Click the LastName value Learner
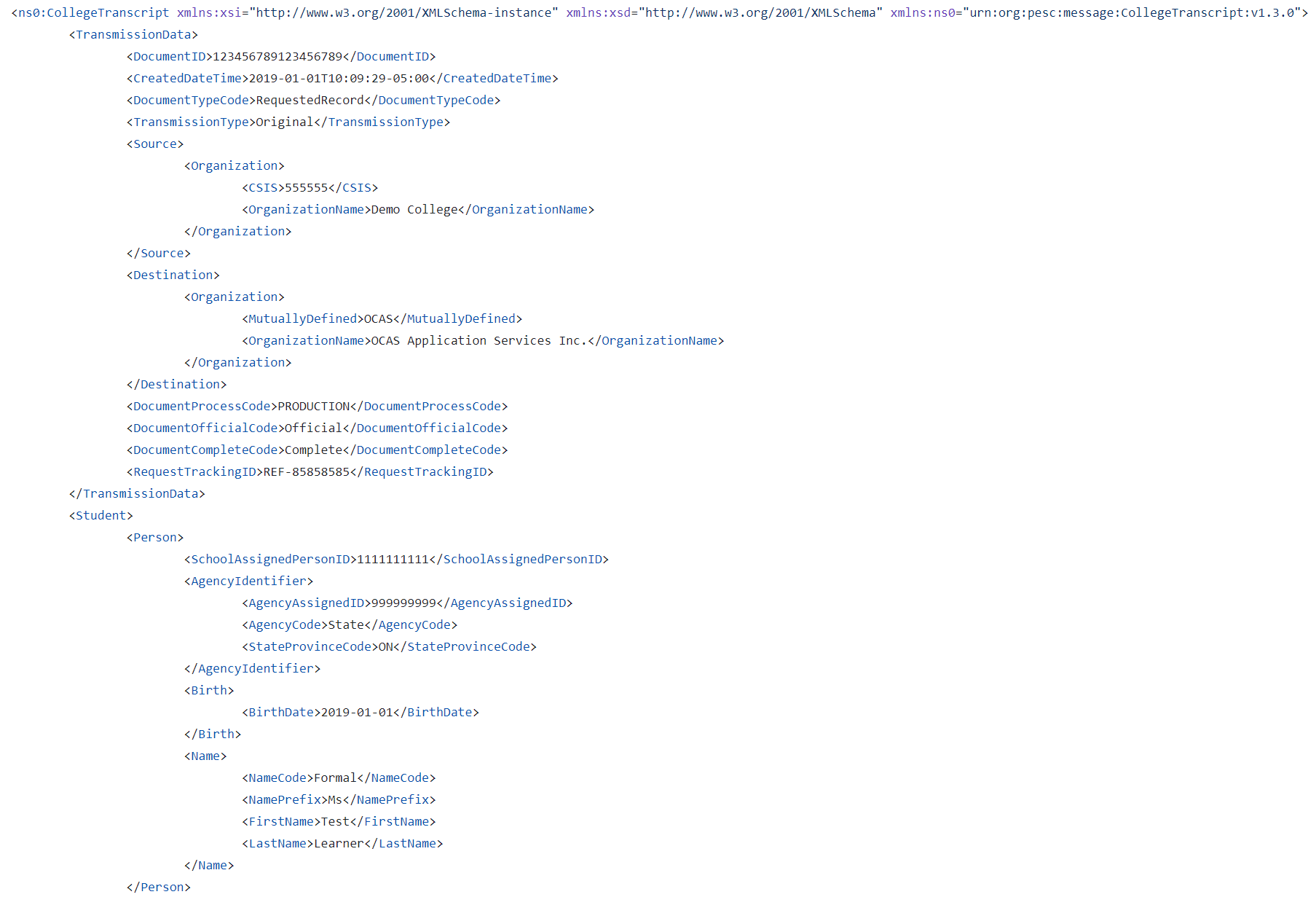This screenshot has height=897, width=1316. 339,843
